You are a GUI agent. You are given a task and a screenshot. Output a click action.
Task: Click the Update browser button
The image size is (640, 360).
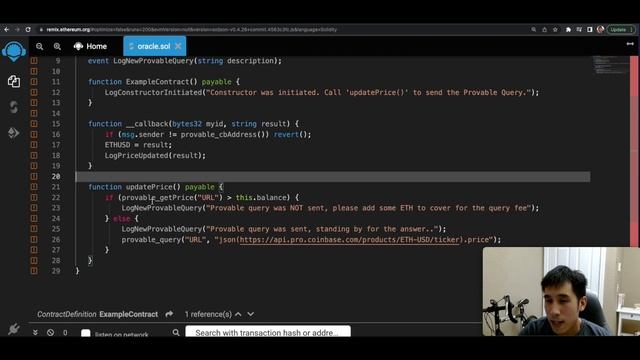coord(621,29)
